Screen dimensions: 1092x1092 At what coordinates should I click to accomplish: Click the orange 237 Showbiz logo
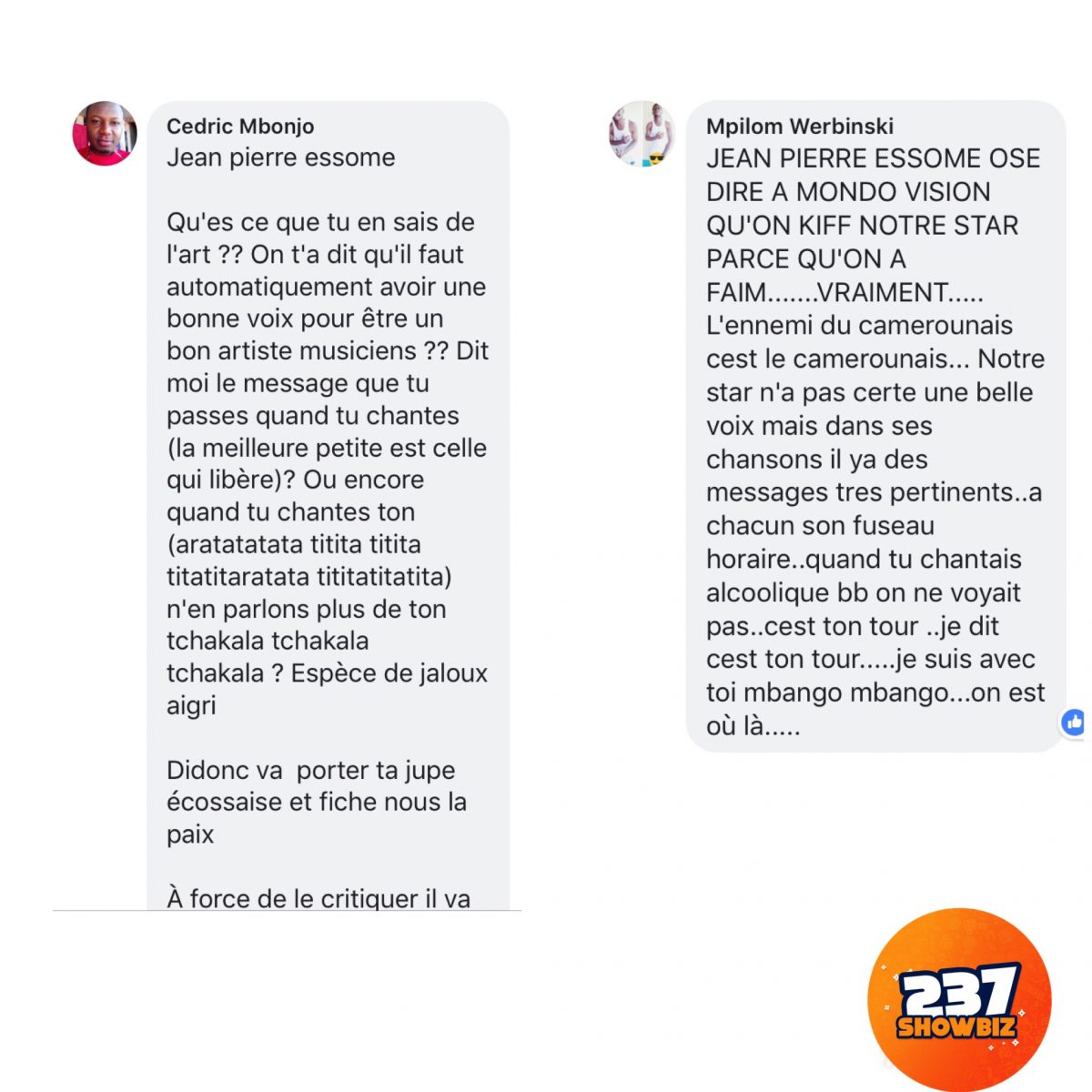[x=960, y=1000]
